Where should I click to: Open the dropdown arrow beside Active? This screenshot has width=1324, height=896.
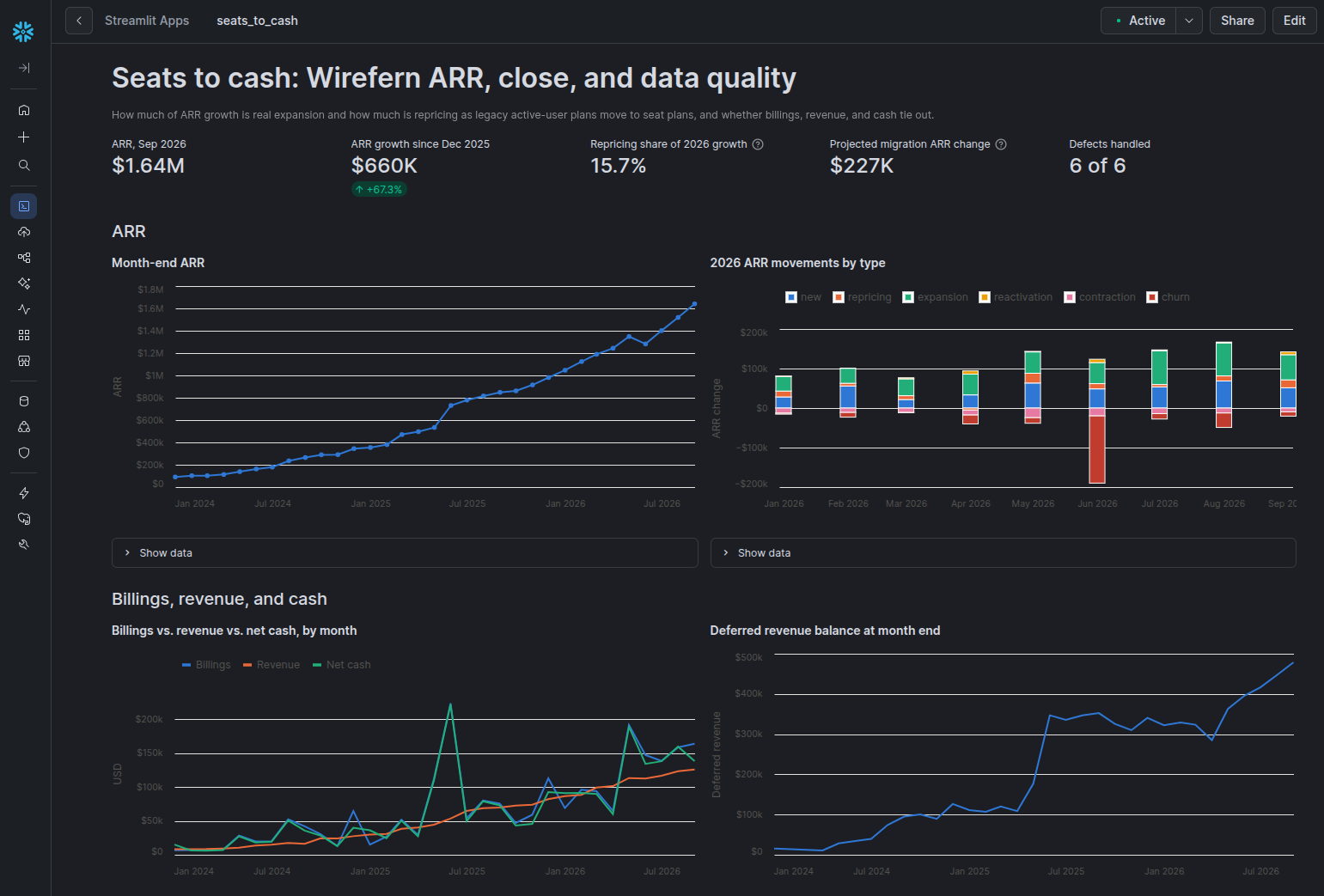click(x=1189, y=21)
